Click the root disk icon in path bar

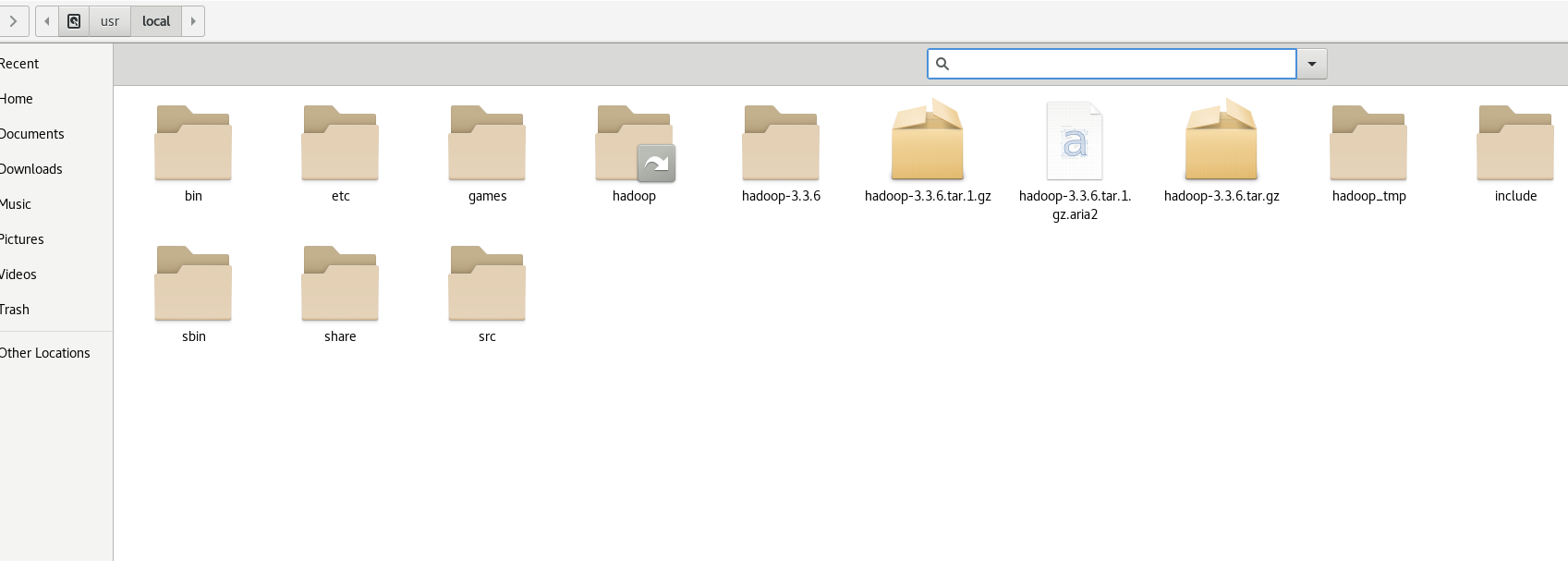74,21
